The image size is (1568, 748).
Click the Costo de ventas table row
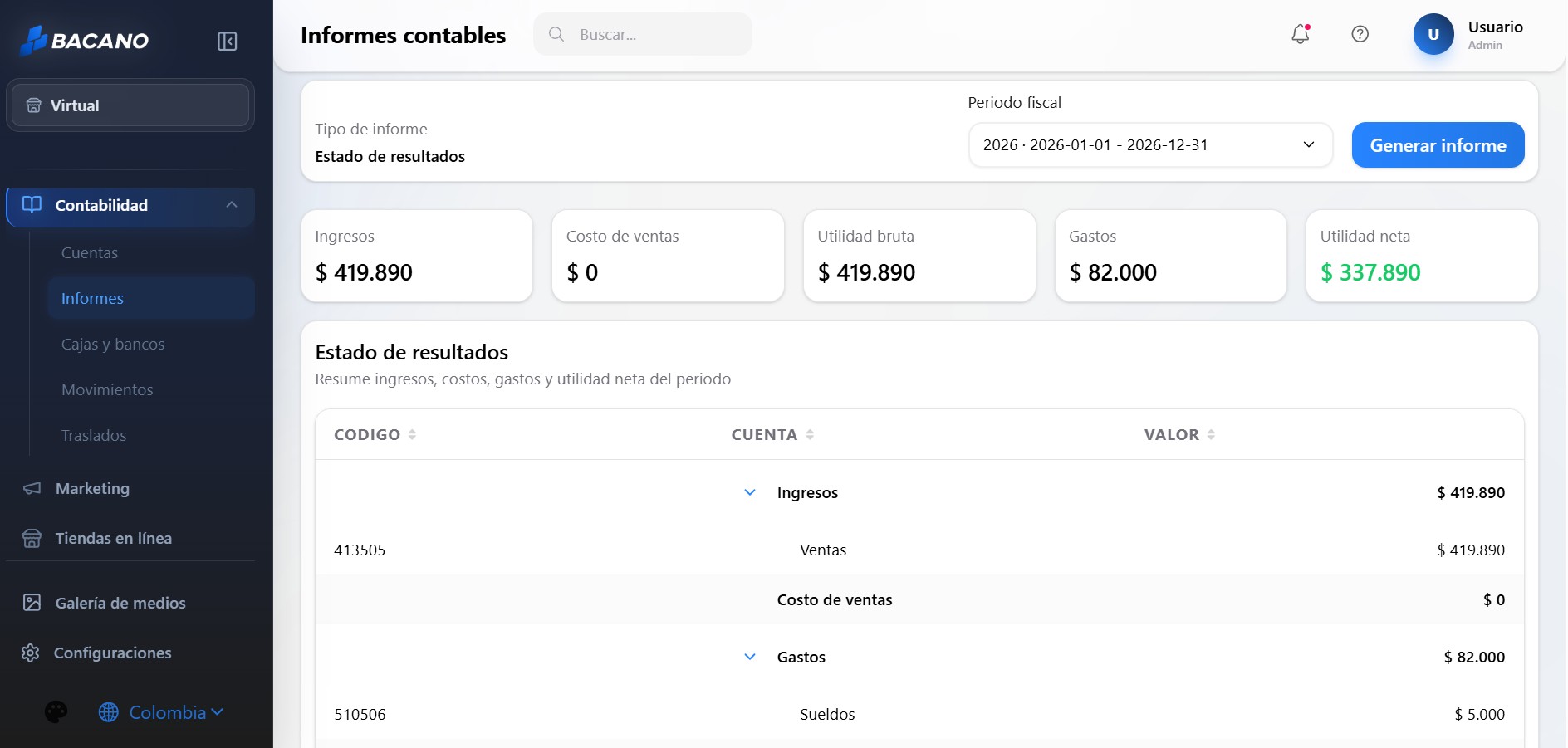coord(919,599)
